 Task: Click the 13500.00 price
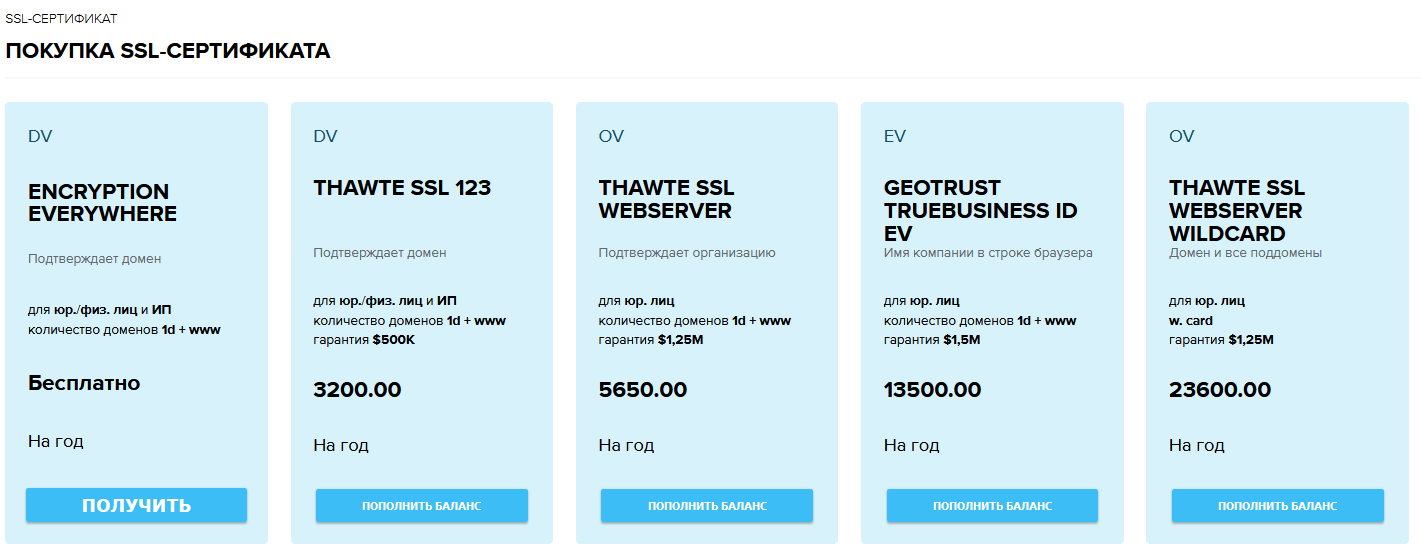pos(933,390)
